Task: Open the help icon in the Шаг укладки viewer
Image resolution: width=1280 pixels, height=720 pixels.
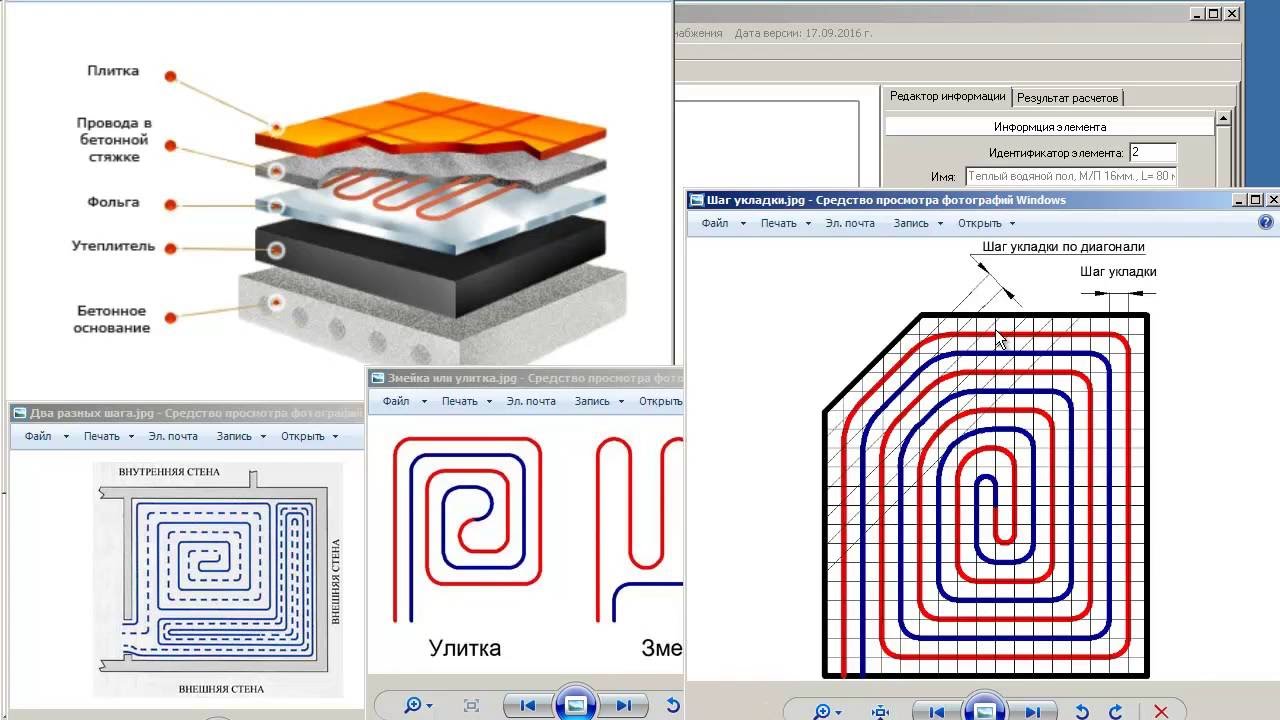Action: pyautogui.click(x=1265, y=223)
